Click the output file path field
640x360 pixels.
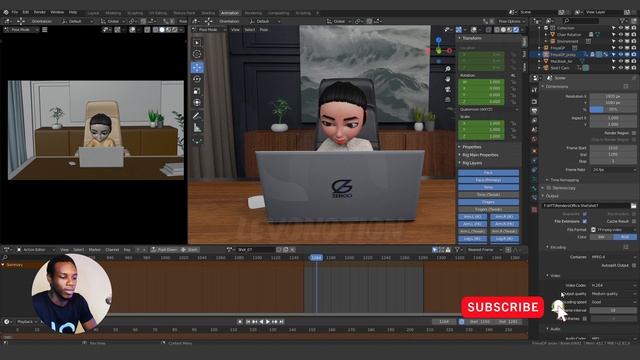(586, 206)
